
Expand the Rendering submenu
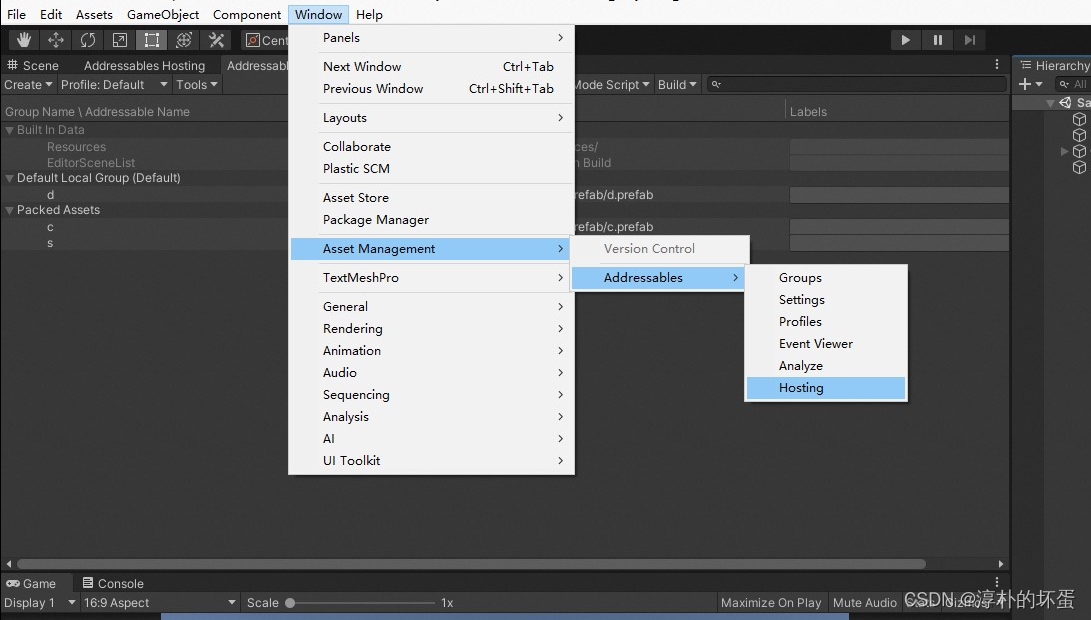click(x=431, y=328)
